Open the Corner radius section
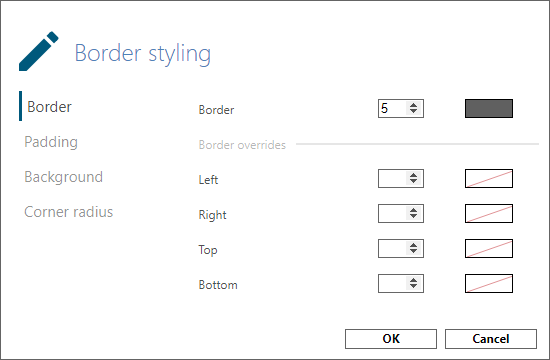Image resolution: width=550 pixels, height=360 pixels. point(68,212)
